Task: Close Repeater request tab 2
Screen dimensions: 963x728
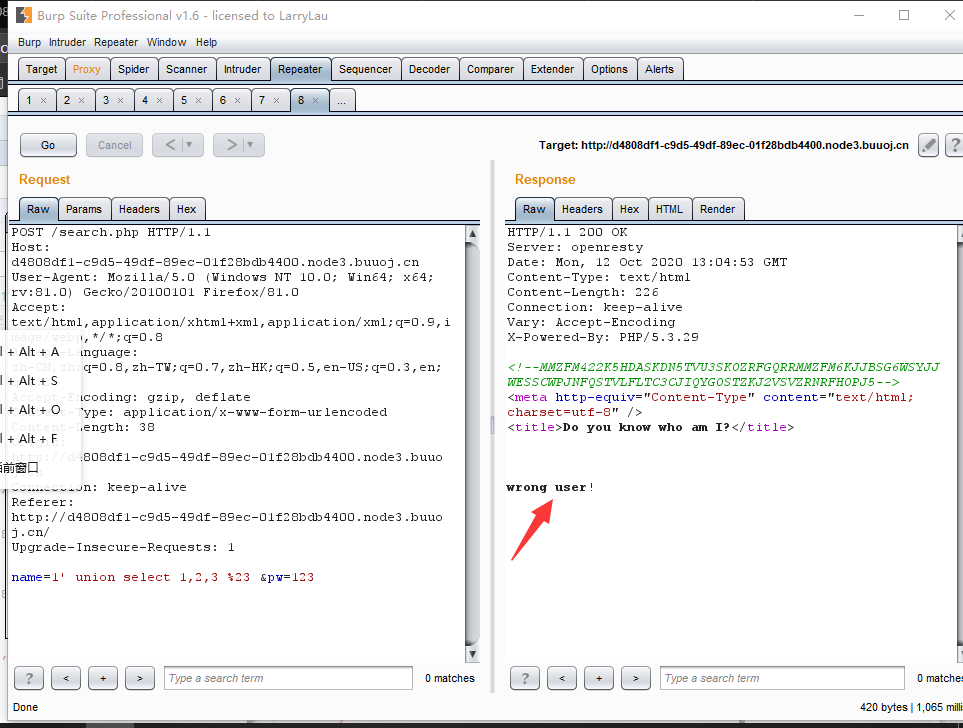Action: (x=81, y=101)
